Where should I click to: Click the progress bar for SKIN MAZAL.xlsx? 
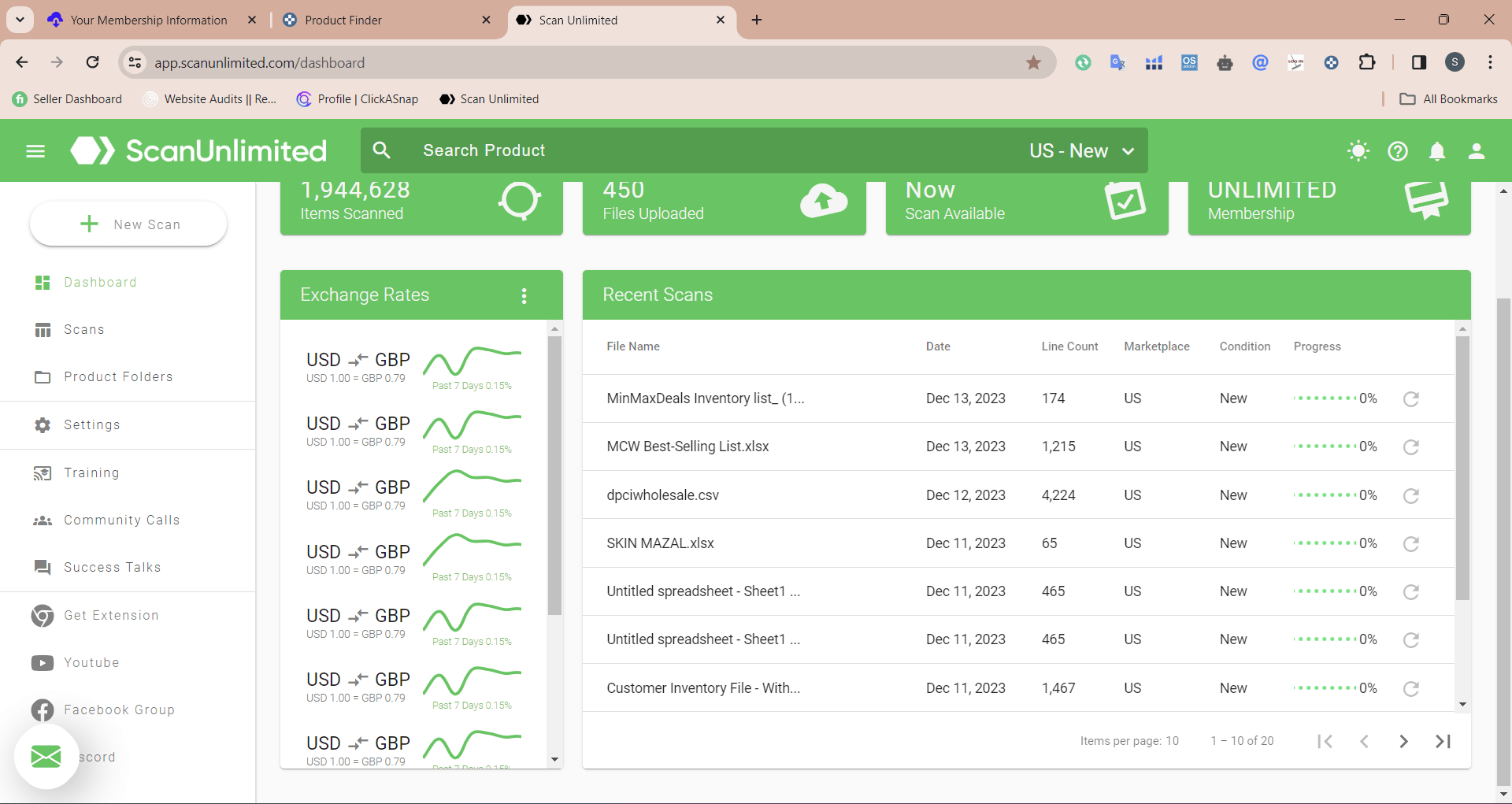[x=1325, y=543]
